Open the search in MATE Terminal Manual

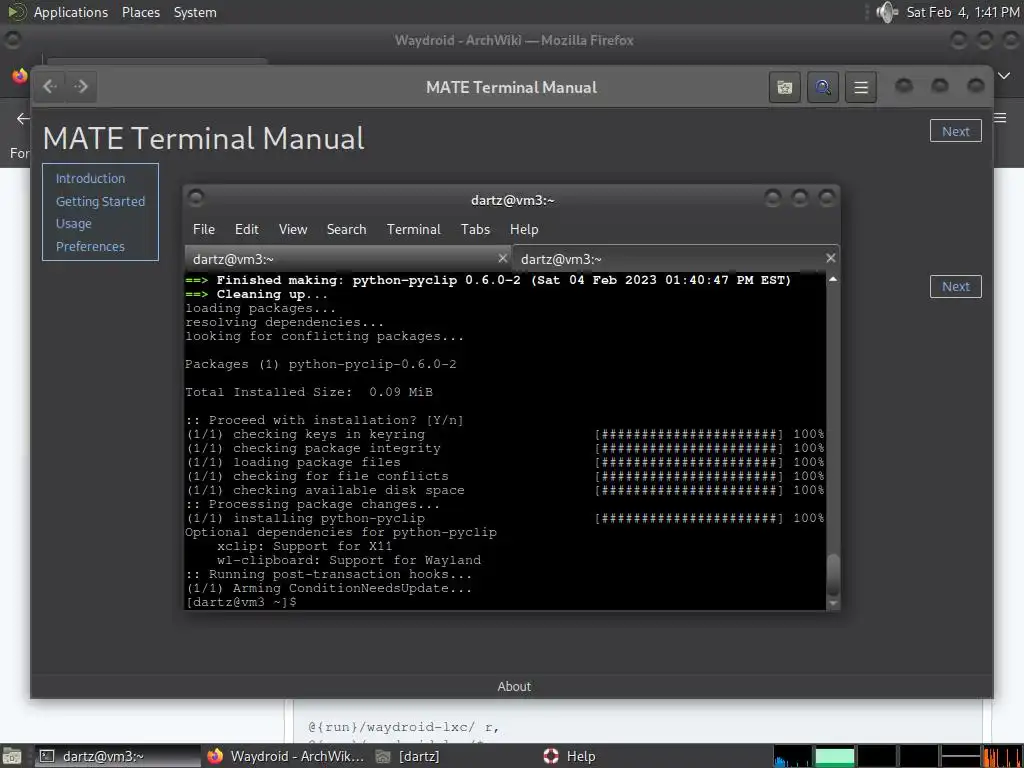pos(823,87)
